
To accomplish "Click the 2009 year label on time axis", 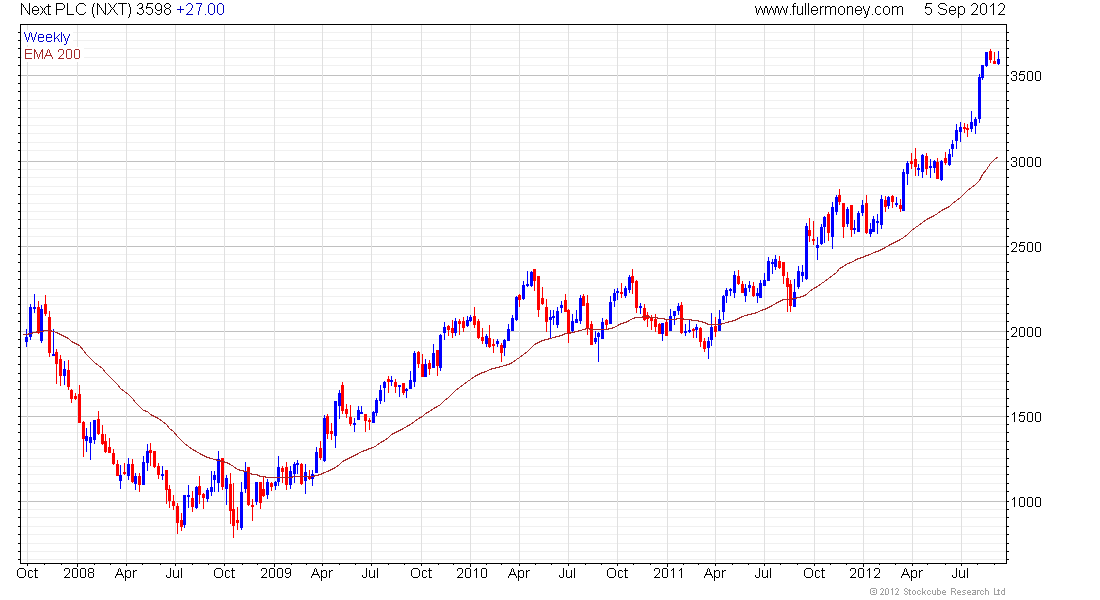I will tap(276, 573).
